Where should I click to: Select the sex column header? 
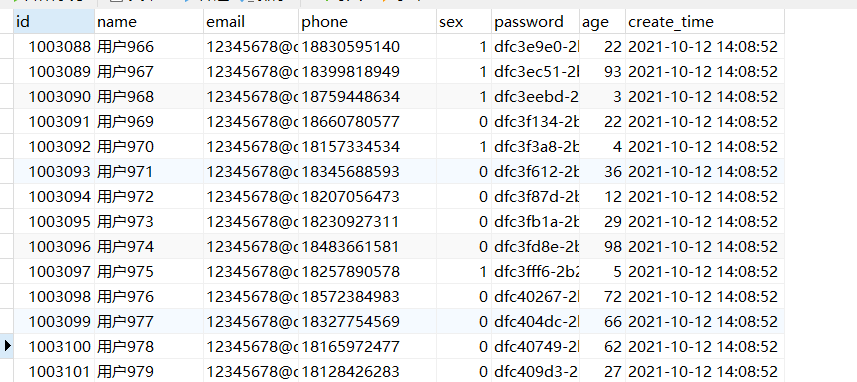point(463,22)
